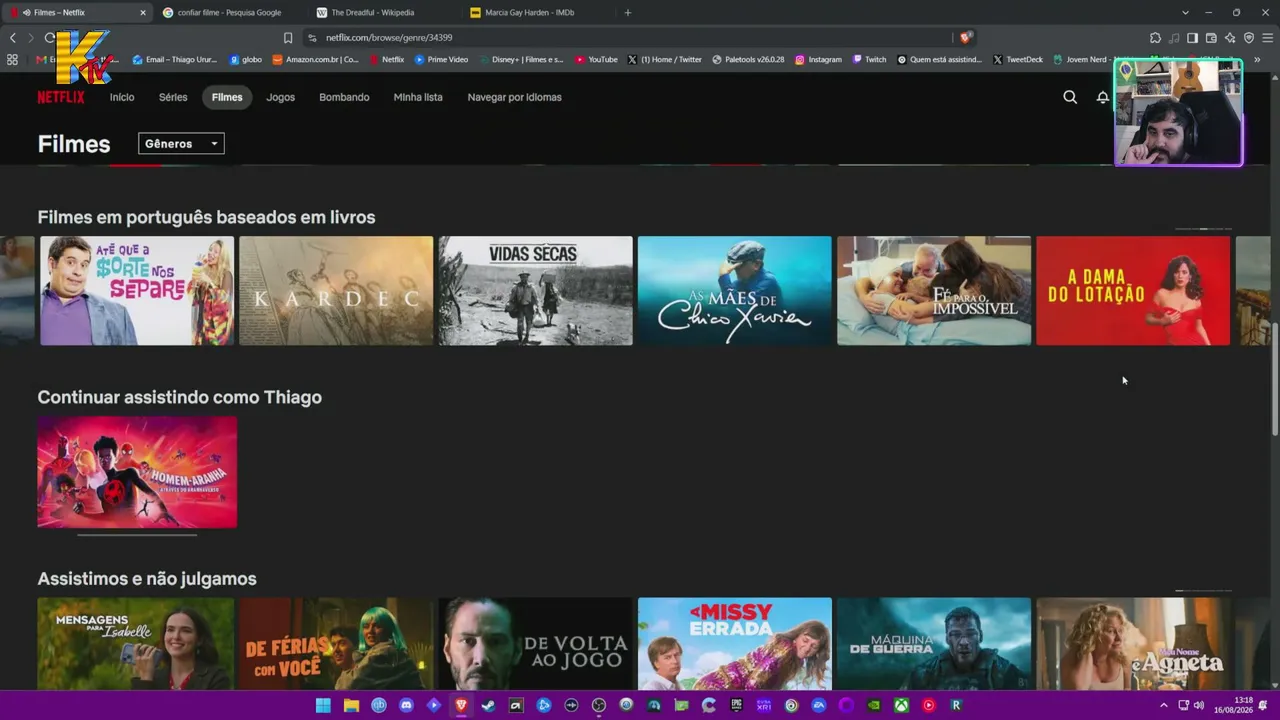Viewport: 1280px width, 720px height.
Task: Open Discord from taskbar
Action: click(406, 705)
